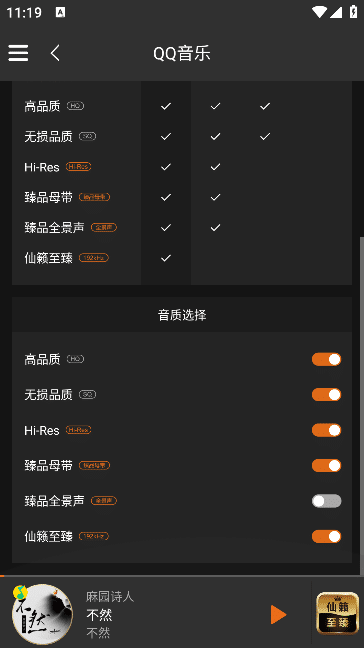The width and height of the screenshot is (364, 648).
Task: Tap the 麻园诗人 artist name
Action: [110, 596]
